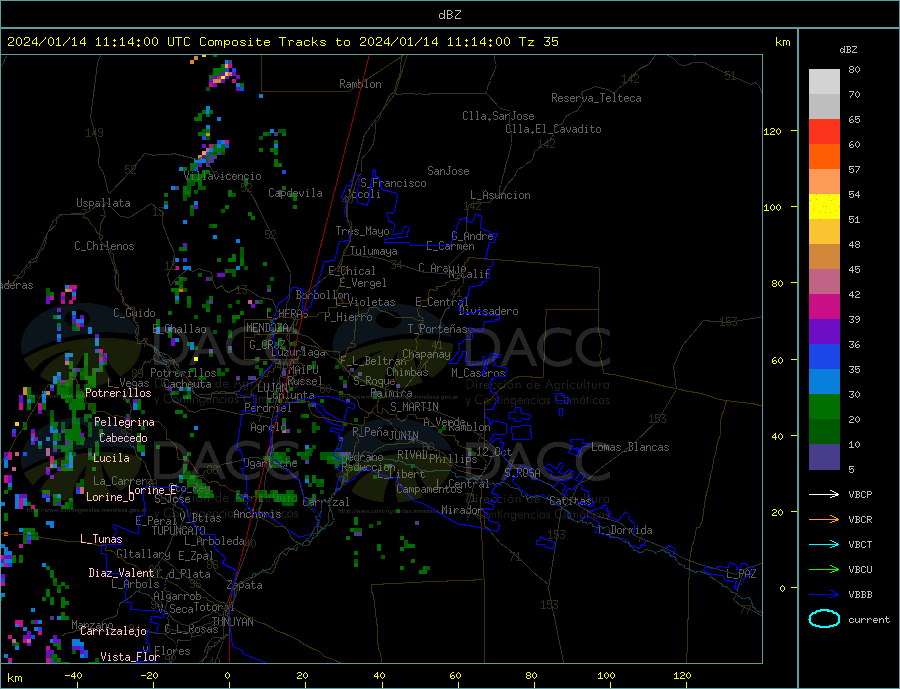
Task: Click the 'Borbollon' map label
Action: tap(323, 295)
